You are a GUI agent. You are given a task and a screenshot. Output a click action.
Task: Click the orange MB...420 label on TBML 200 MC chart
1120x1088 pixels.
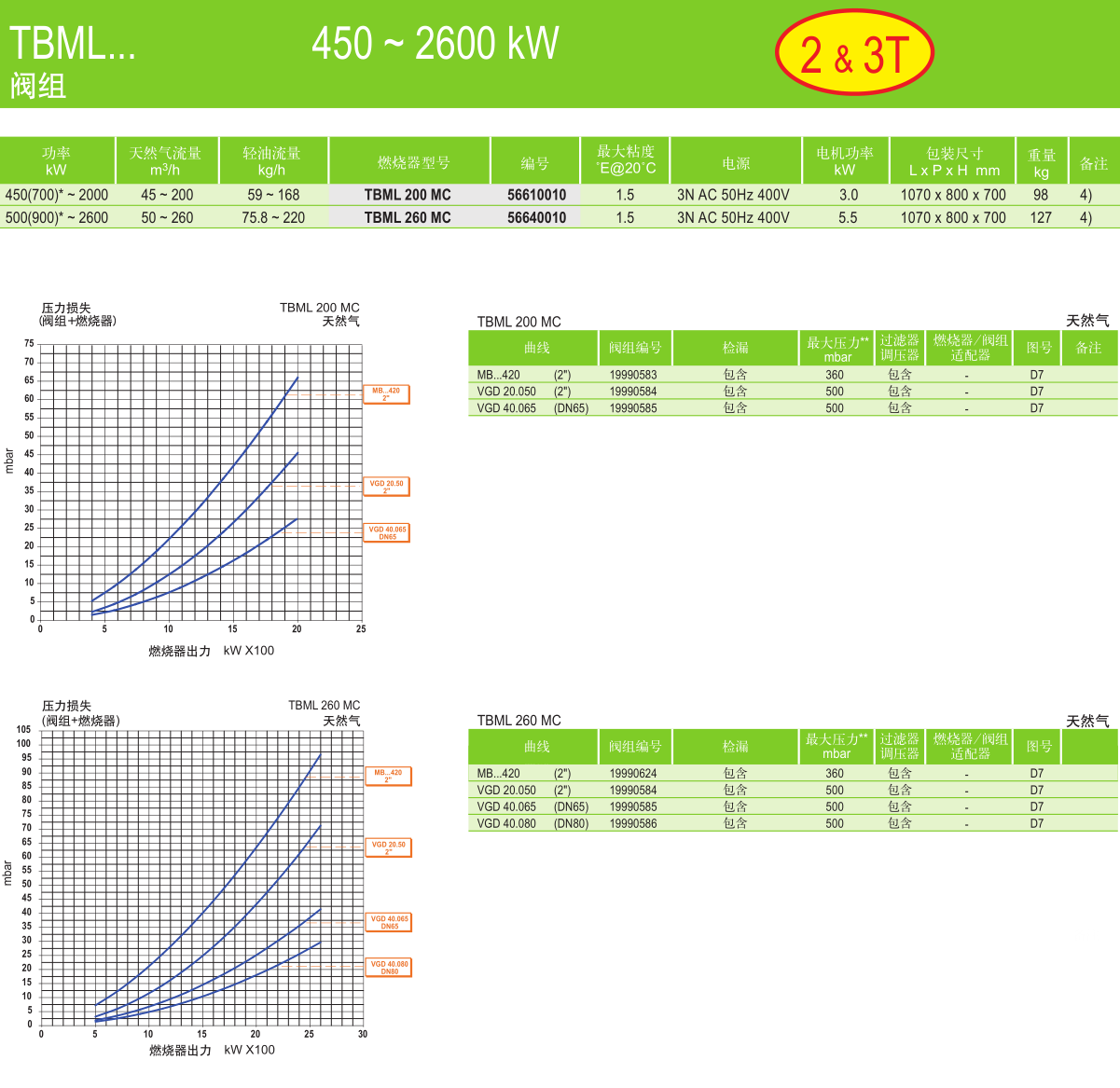tap(386, 394)
